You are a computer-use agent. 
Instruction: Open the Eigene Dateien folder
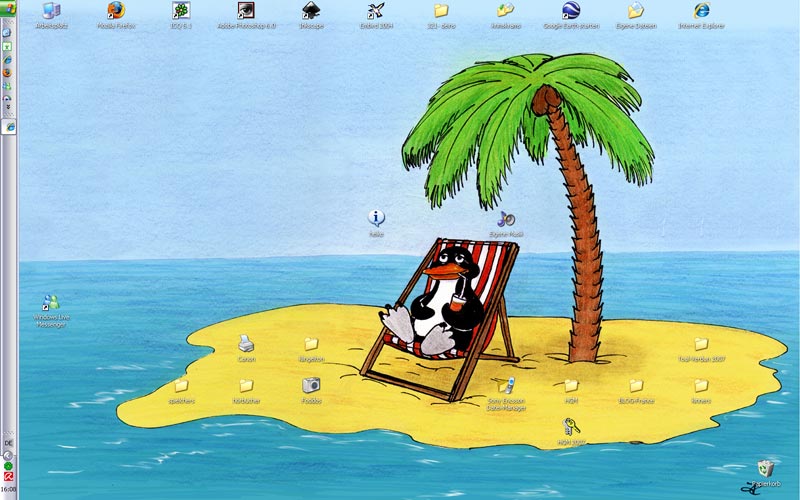coord(636,12)
